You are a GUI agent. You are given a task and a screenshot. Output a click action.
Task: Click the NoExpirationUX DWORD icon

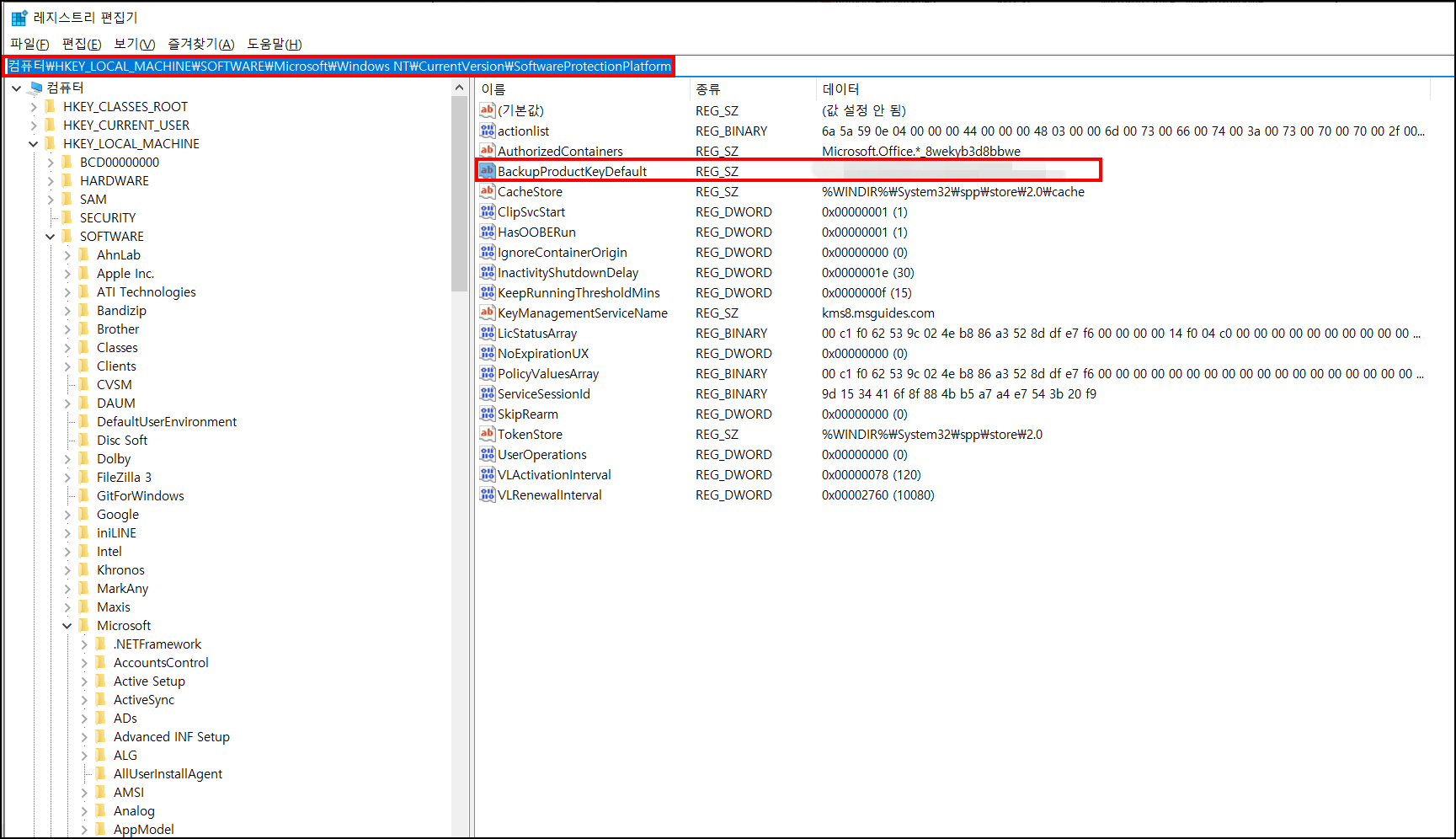488,353
